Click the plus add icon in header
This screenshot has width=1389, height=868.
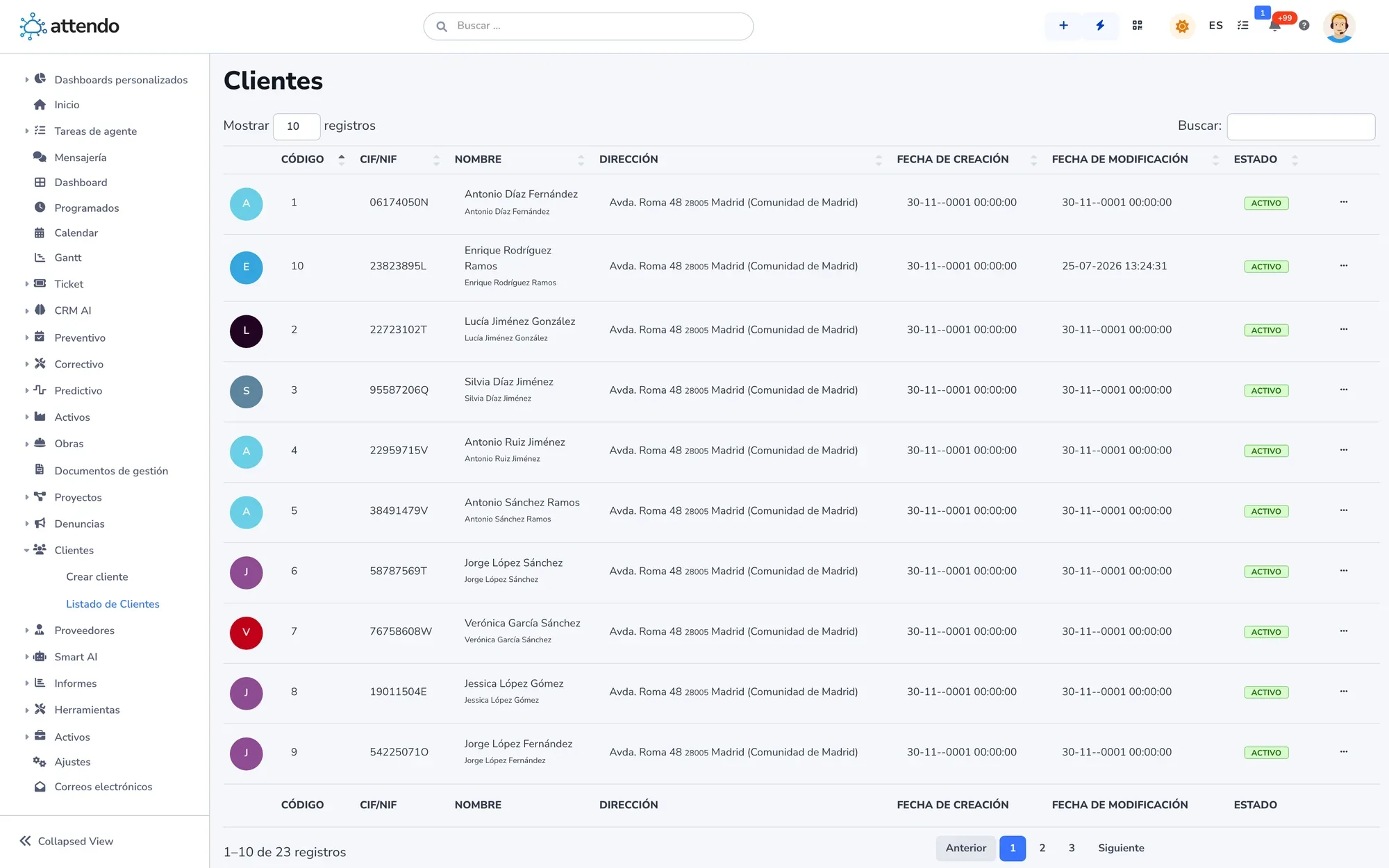point(1063,26)
